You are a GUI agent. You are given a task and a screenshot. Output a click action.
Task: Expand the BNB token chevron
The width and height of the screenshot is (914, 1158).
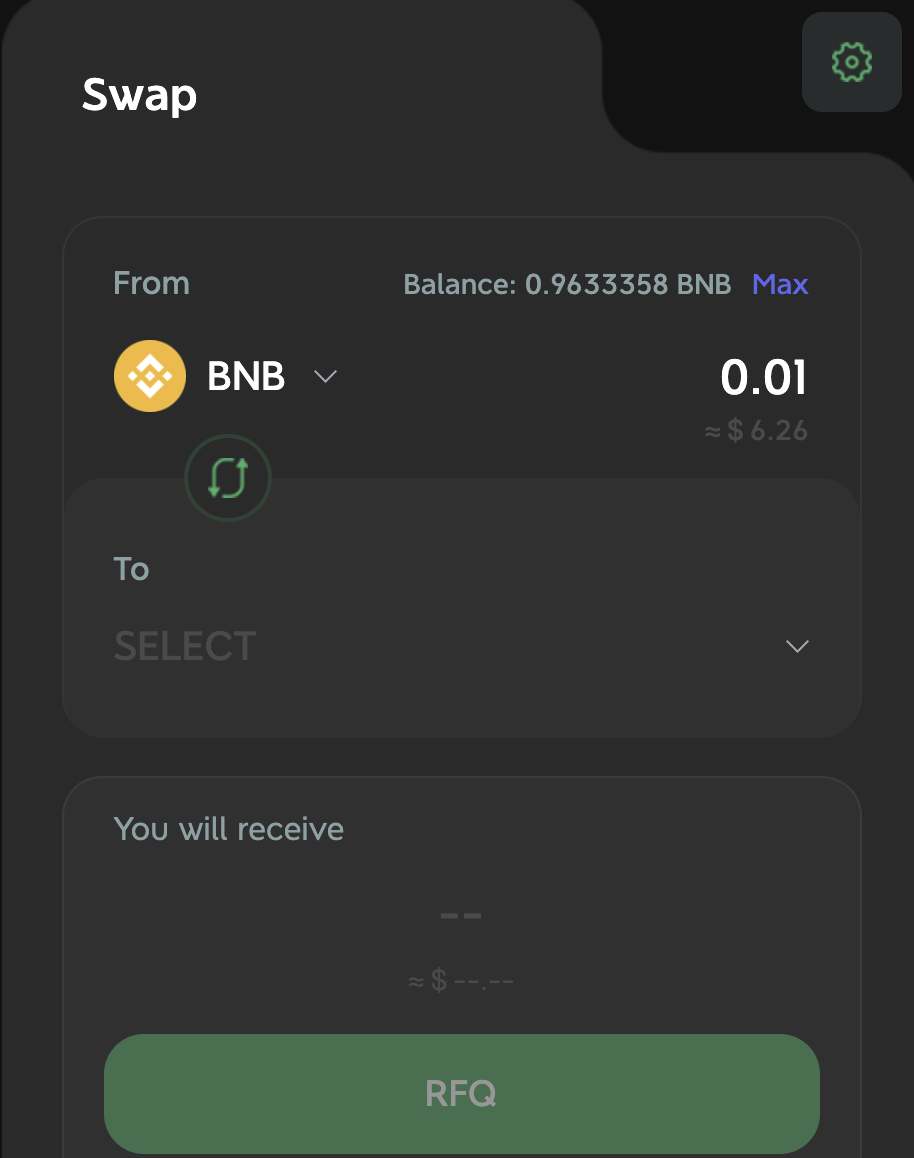pyautogui.click(x=325, y=377)
